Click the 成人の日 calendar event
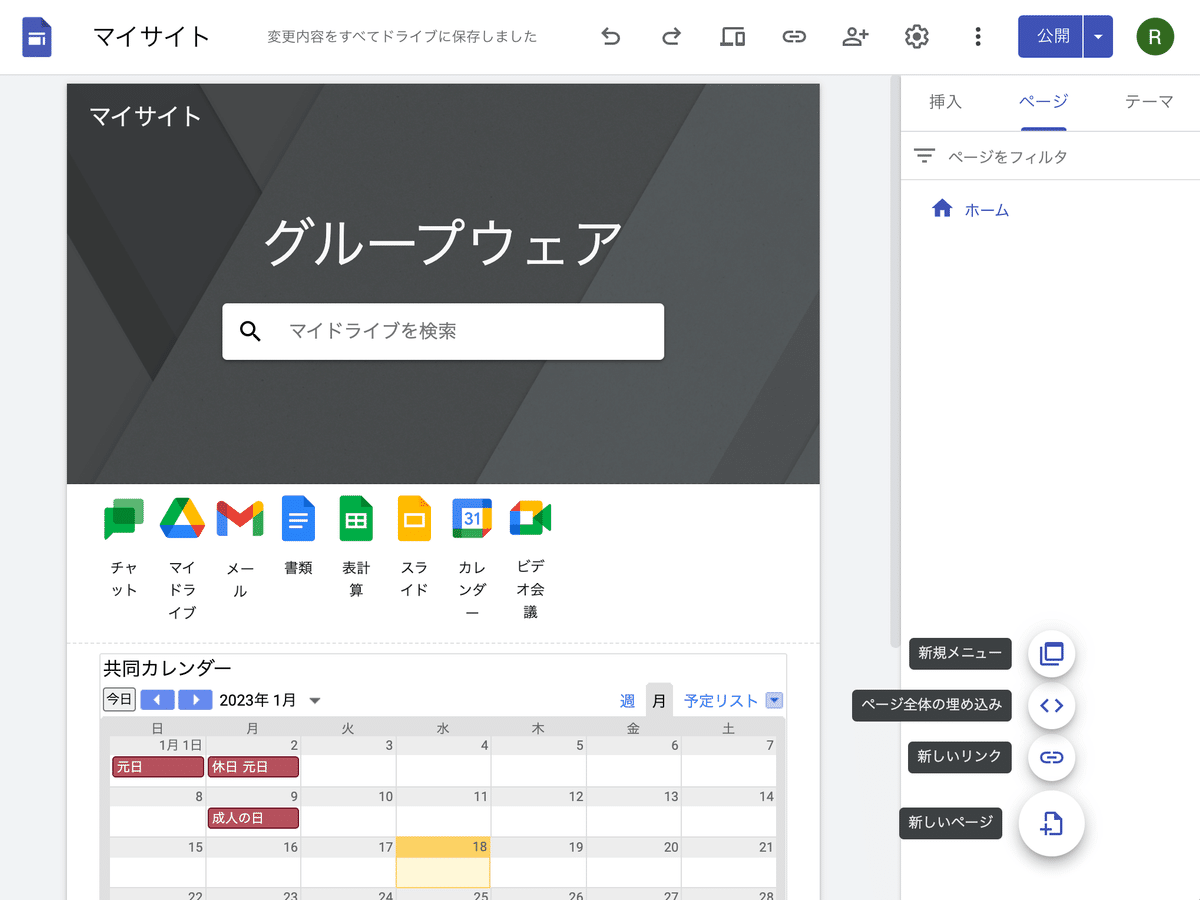The width and height of the screenshot is (1200, 900). click(x=253, y=818)
